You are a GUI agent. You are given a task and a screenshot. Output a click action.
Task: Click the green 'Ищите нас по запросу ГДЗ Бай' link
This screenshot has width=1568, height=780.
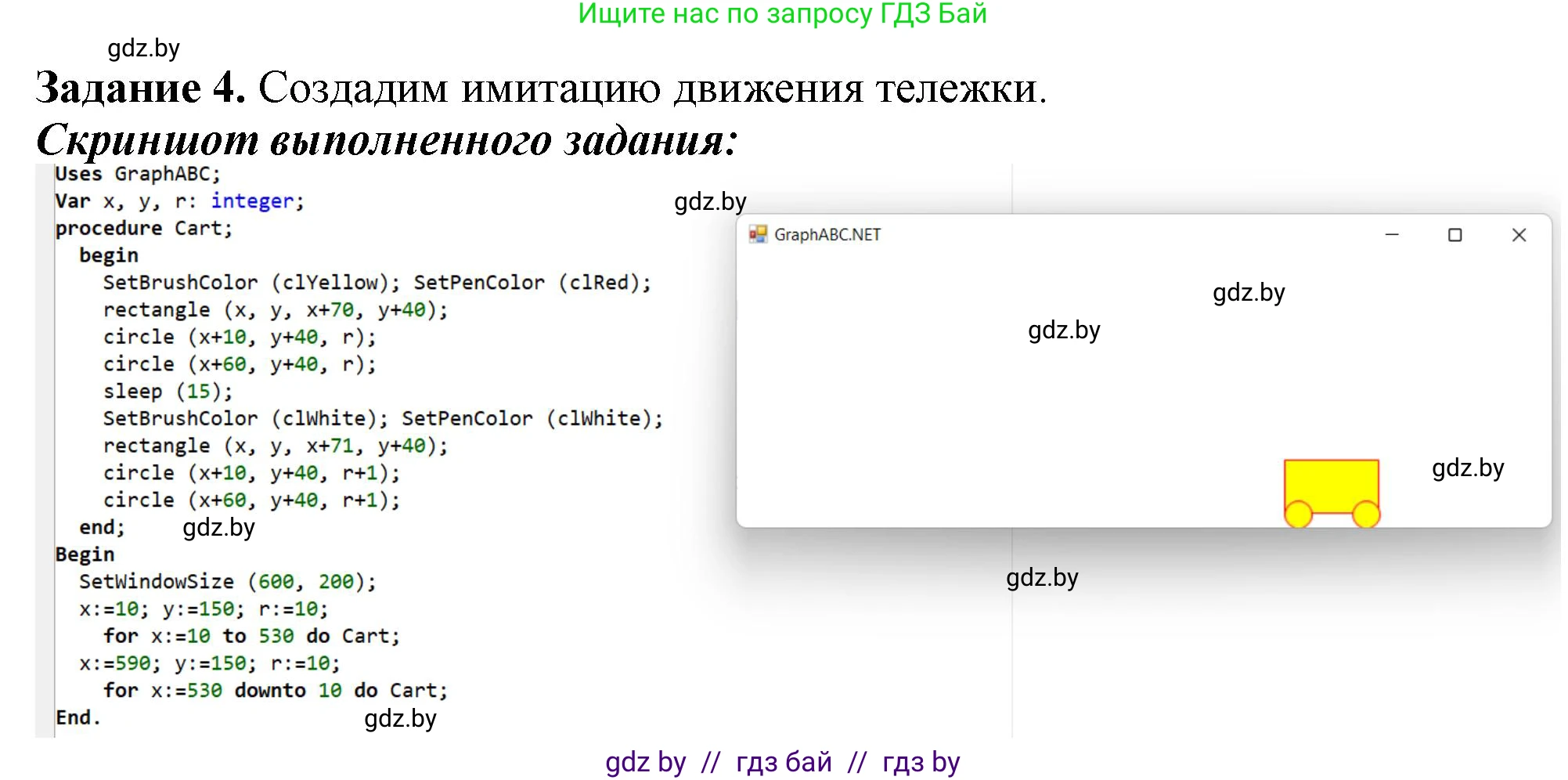pyautogui.click(x=782, y=14)
